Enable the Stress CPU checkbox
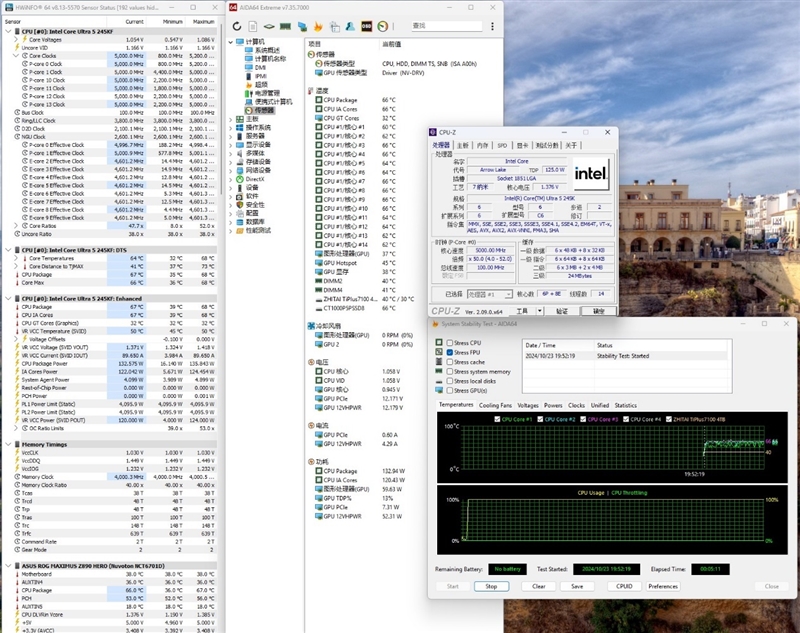This screenshot has height=633, width=800. 449,343
